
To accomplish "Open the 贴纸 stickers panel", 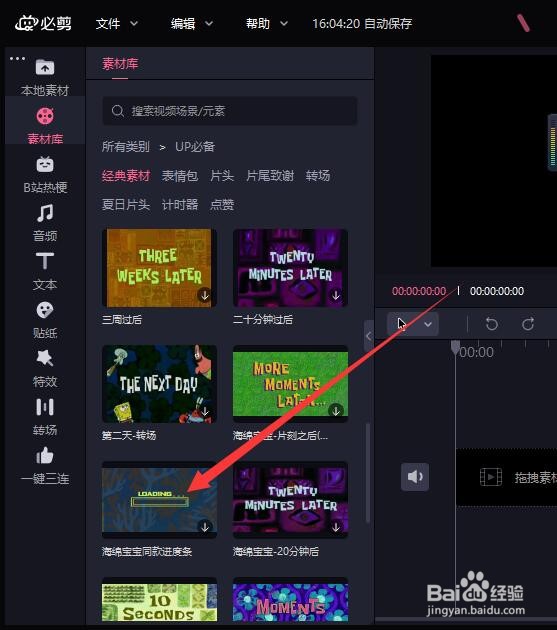I will [x=45, y=320].
